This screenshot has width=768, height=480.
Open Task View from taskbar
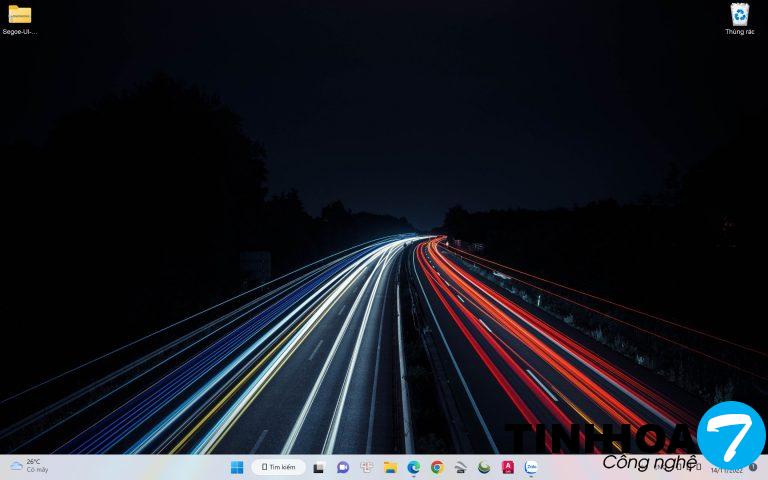[319, 467]
